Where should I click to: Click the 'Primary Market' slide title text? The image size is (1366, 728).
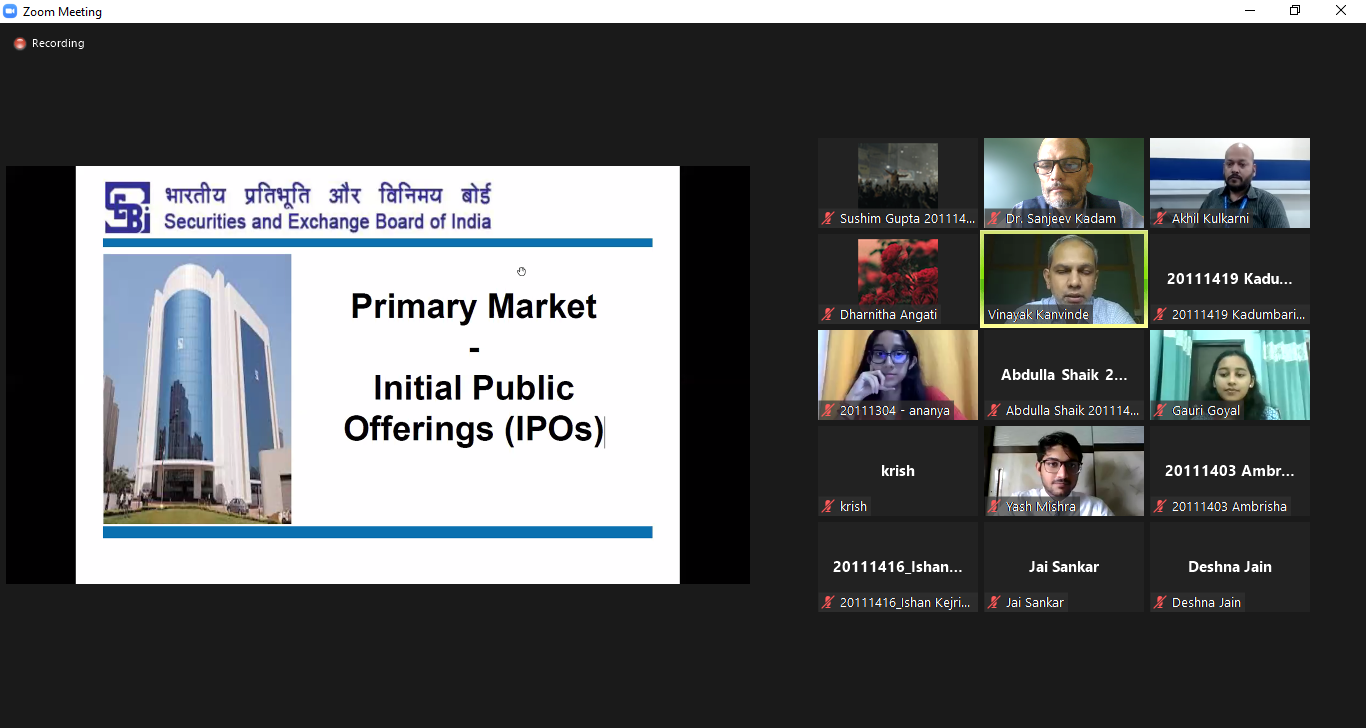tap(474, 306)
